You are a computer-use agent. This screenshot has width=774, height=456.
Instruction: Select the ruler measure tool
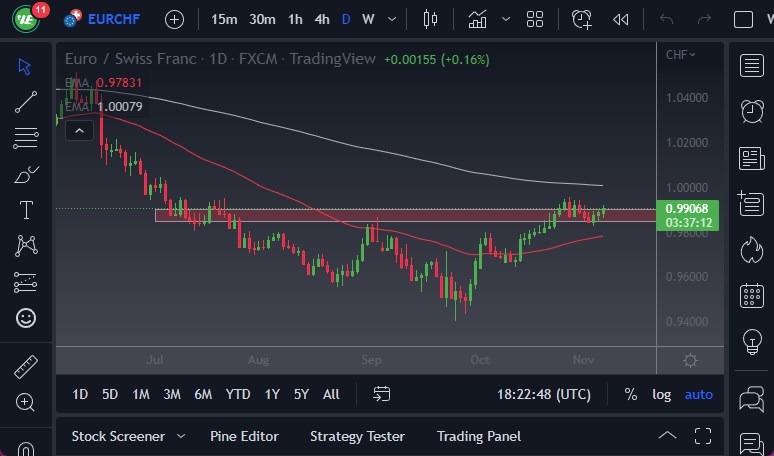[26, 367]
